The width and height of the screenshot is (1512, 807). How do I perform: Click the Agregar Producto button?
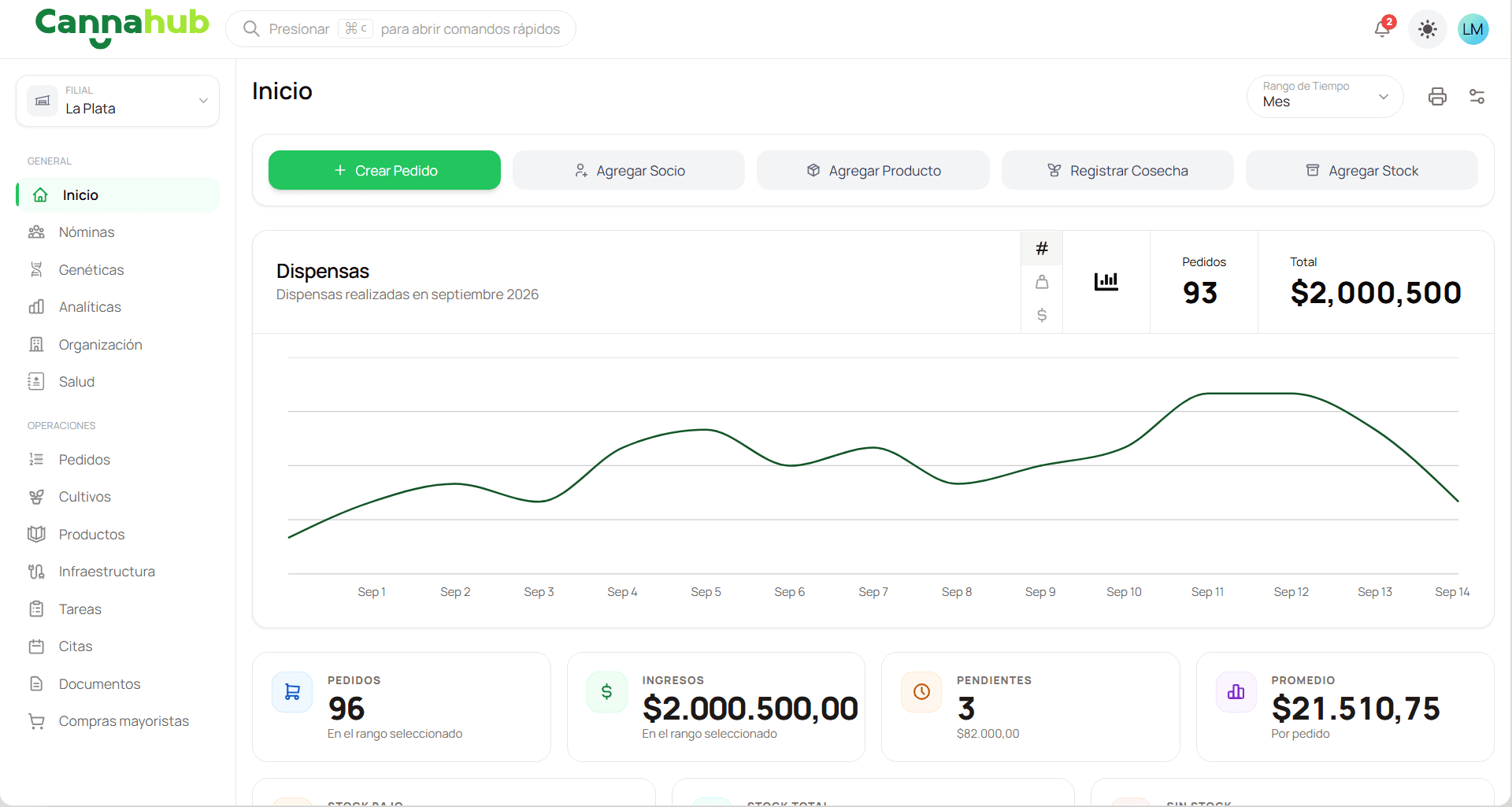(873, 170)
